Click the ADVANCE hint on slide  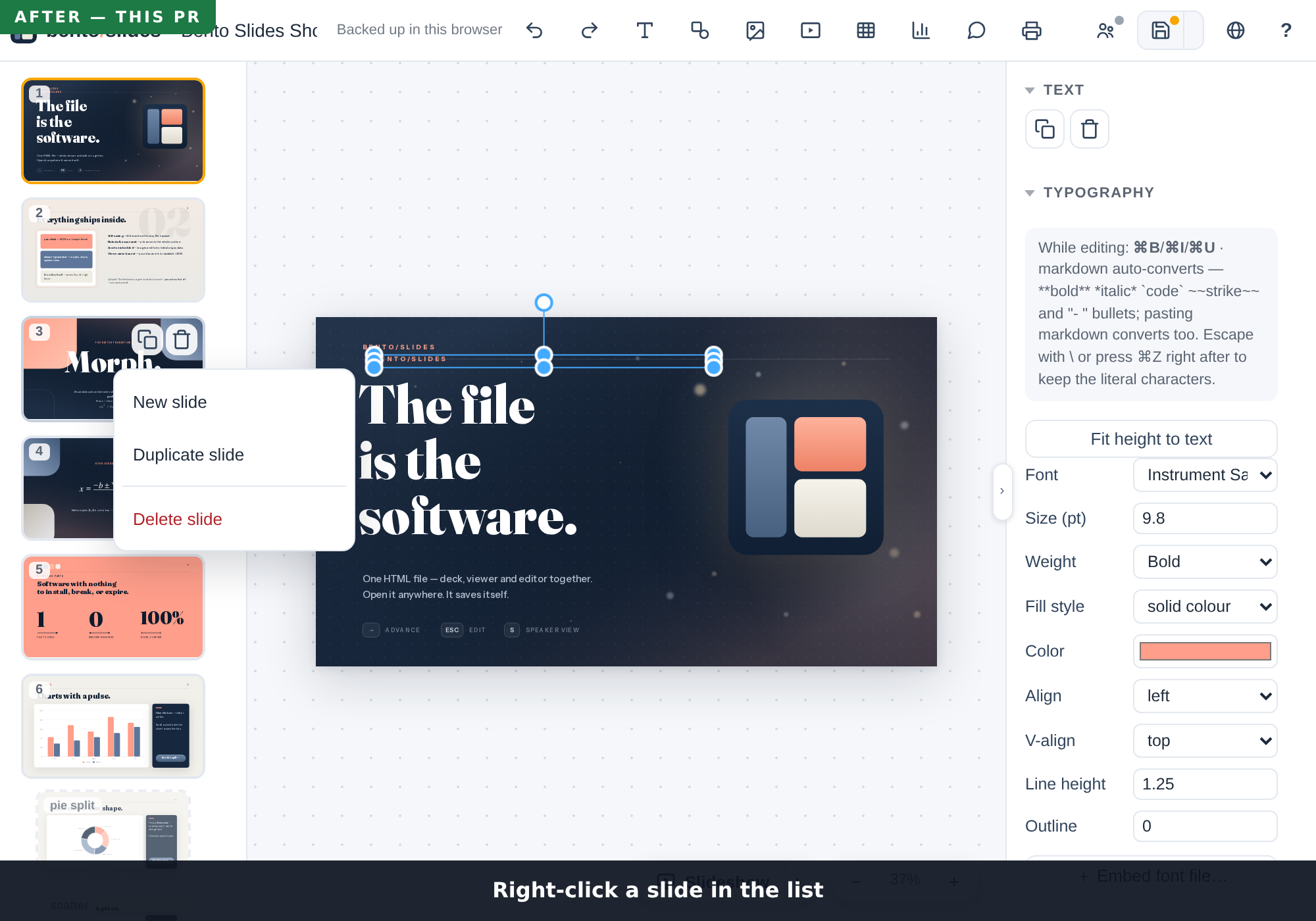[x=402, y=630]
